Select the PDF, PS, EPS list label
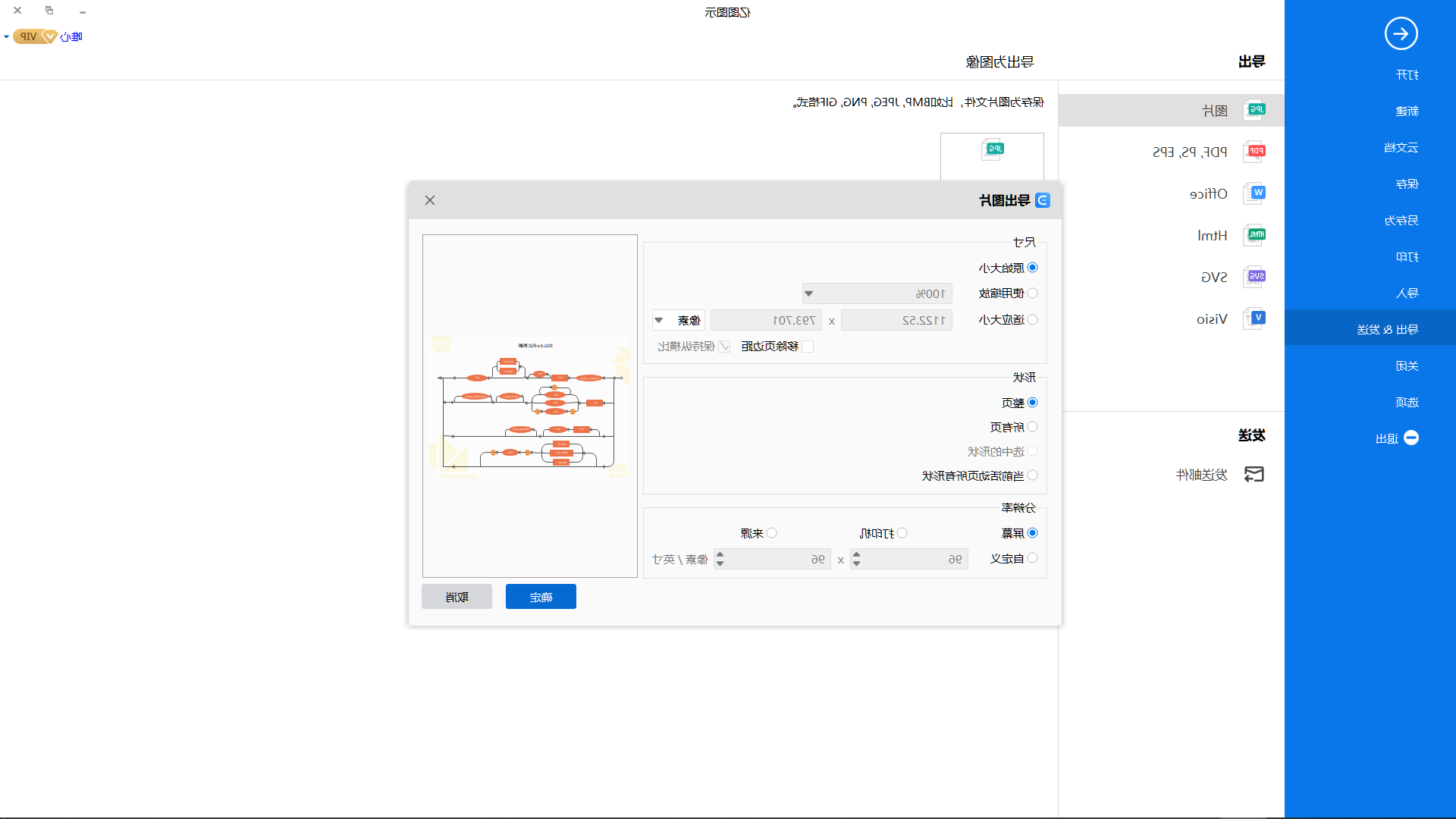 [1190, 152]
